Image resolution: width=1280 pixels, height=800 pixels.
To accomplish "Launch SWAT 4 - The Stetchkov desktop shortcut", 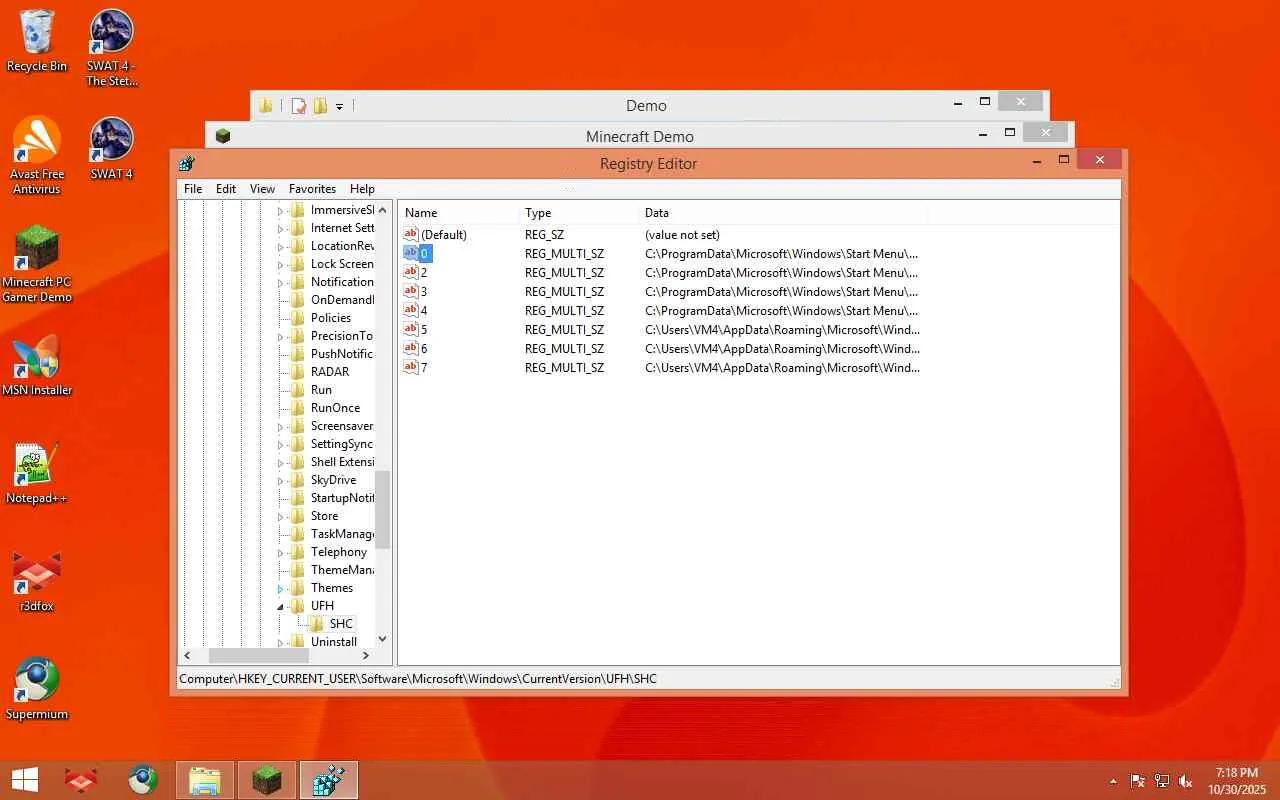I will pos(112,48).
